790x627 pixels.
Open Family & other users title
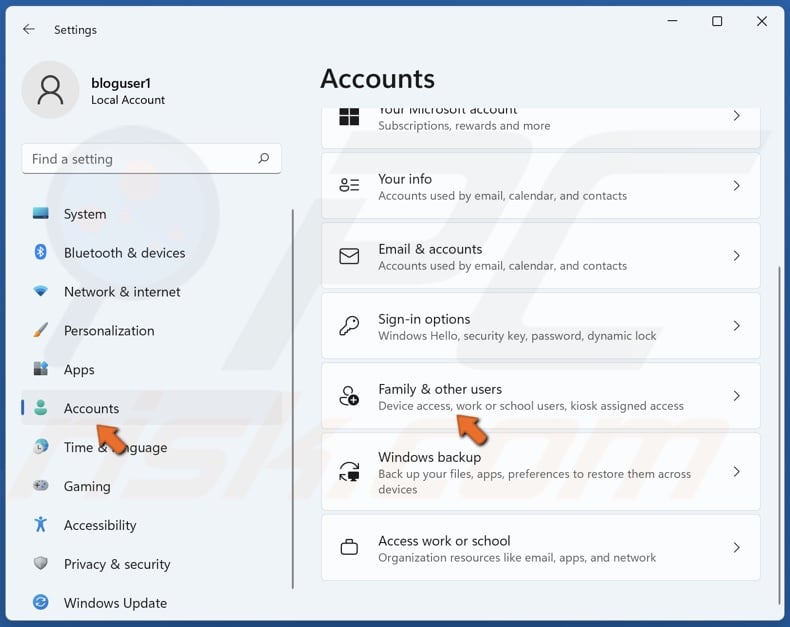click(x=440, y=389)
